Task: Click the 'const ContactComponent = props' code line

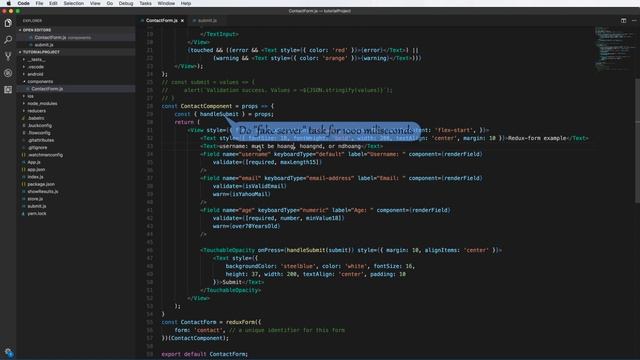Action: (218, 106)
